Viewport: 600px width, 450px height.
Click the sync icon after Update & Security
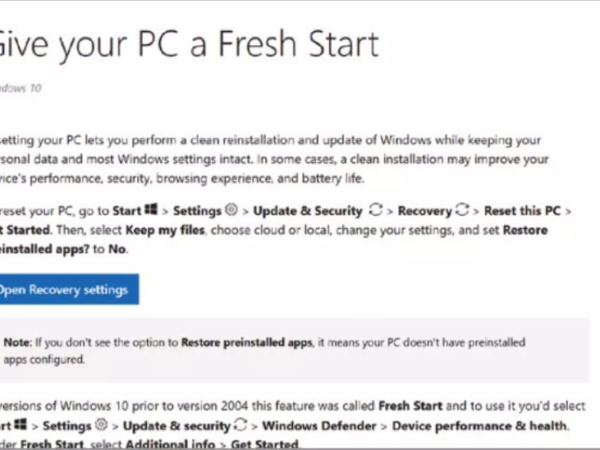[x=376, y=212]
